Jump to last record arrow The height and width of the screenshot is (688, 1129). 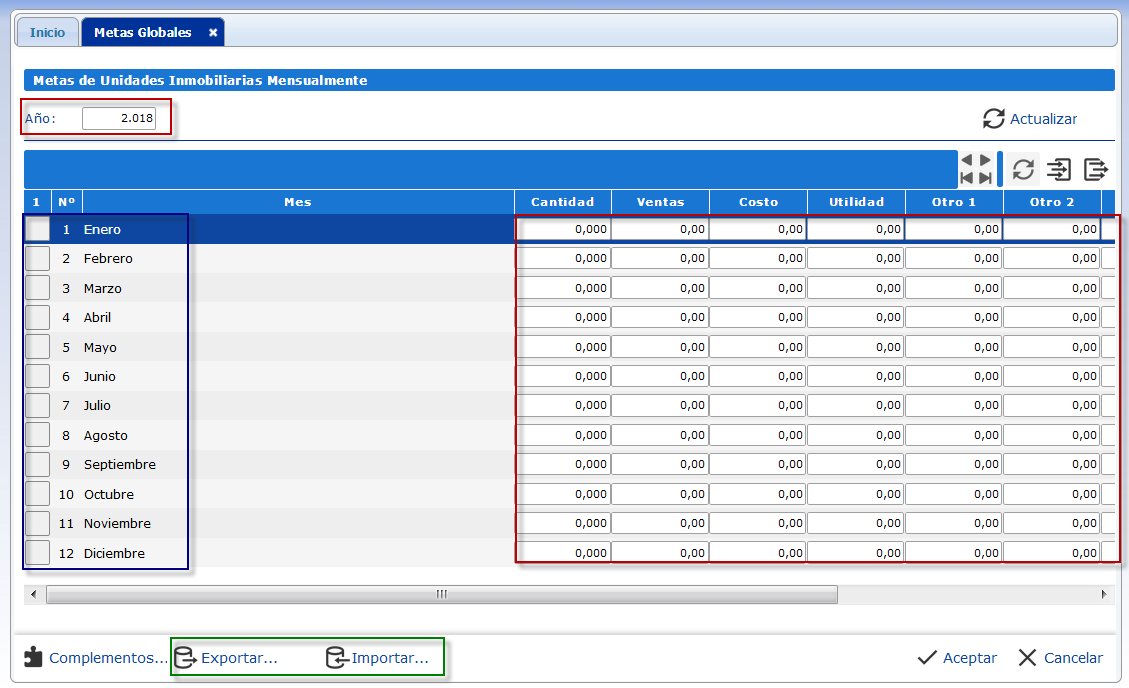click(985, 178)
